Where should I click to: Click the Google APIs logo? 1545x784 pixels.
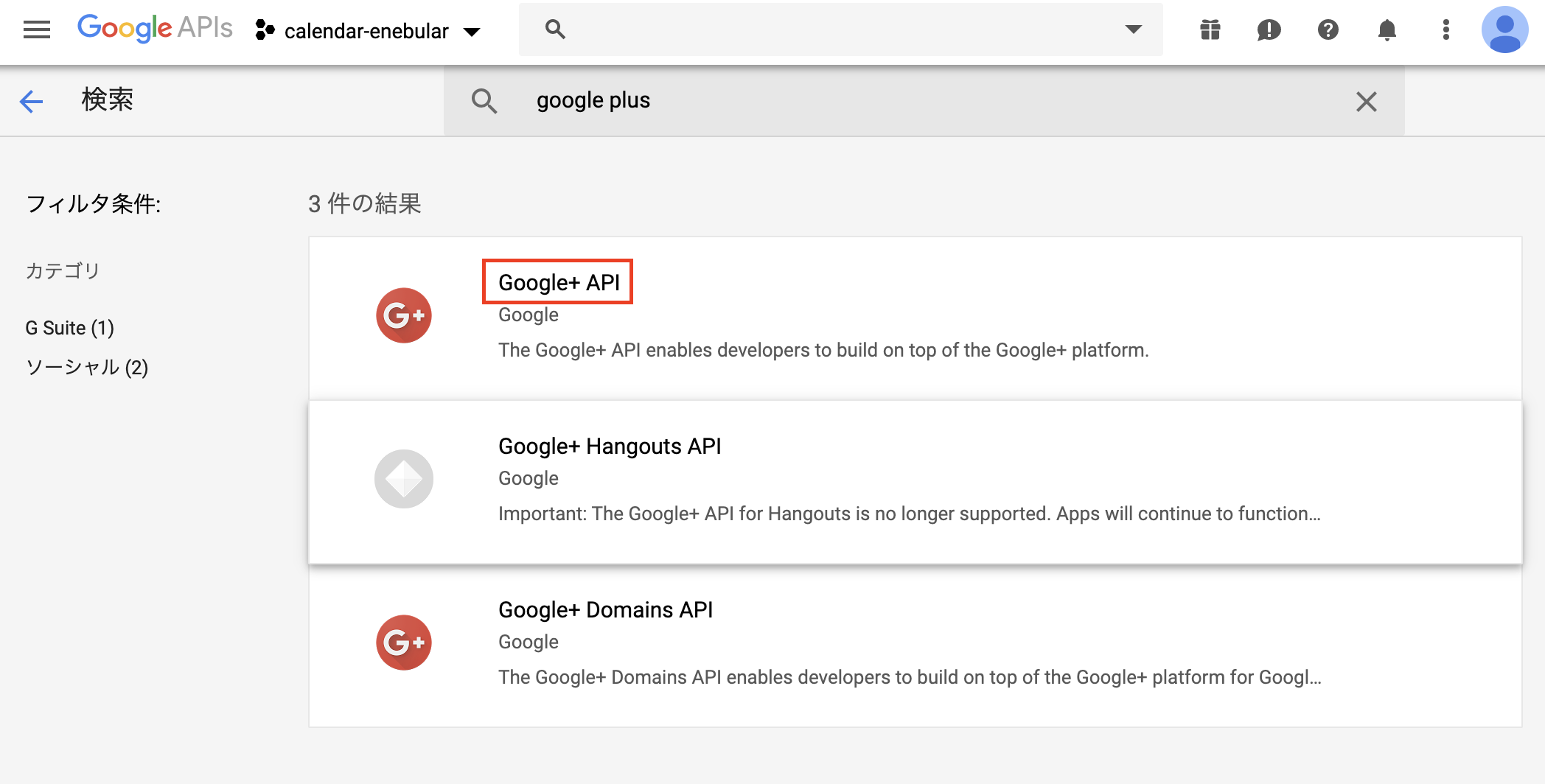pyautogui.click(x=155, y=29)
